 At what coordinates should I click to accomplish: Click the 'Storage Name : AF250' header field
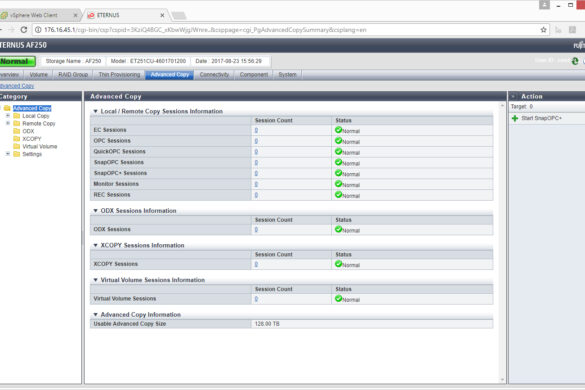[73, 61]
